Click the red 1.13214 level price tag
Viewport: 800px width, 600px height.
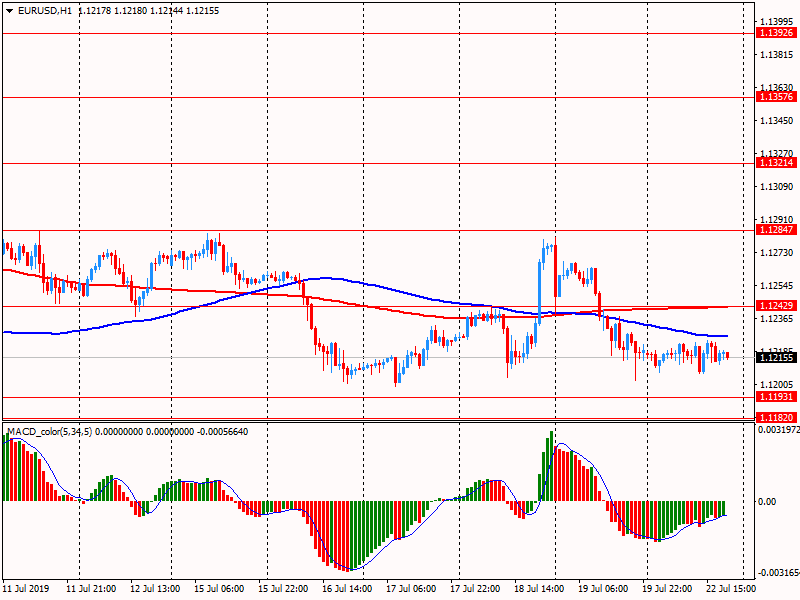coord(776,163)
